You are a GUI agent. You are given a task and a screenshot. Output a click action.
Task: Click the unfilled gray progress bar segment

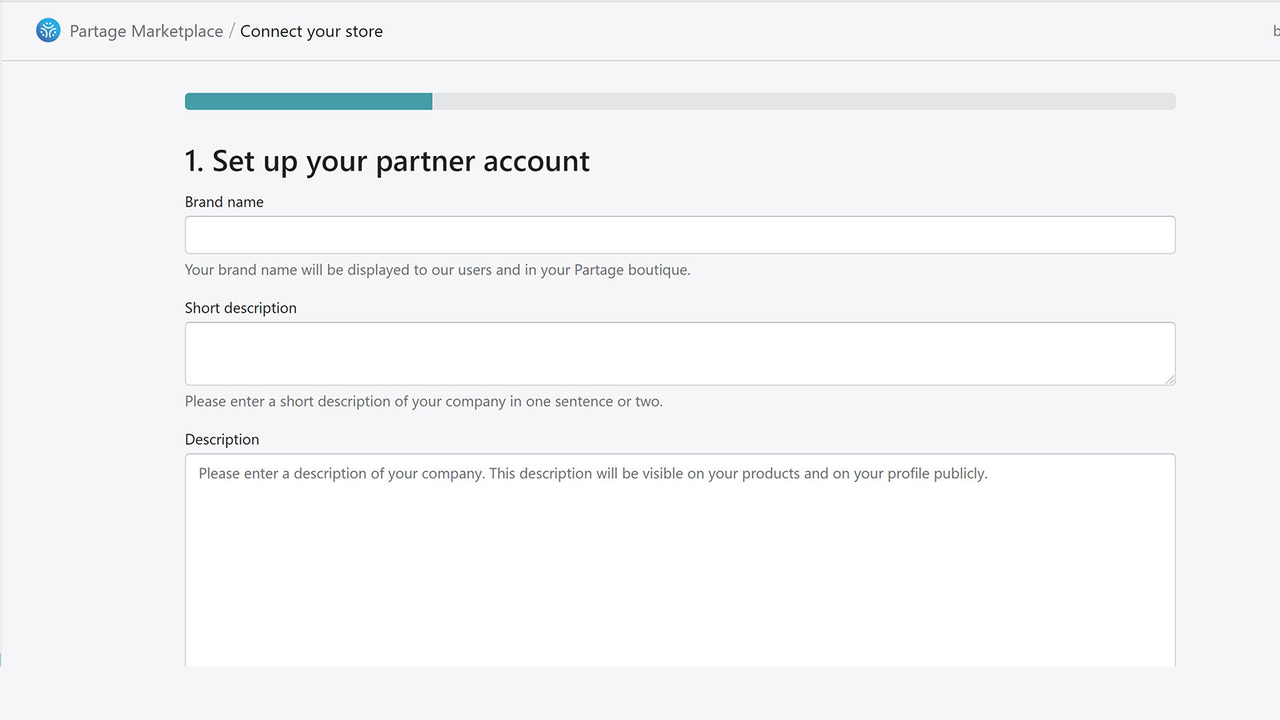tap(800, 101)
